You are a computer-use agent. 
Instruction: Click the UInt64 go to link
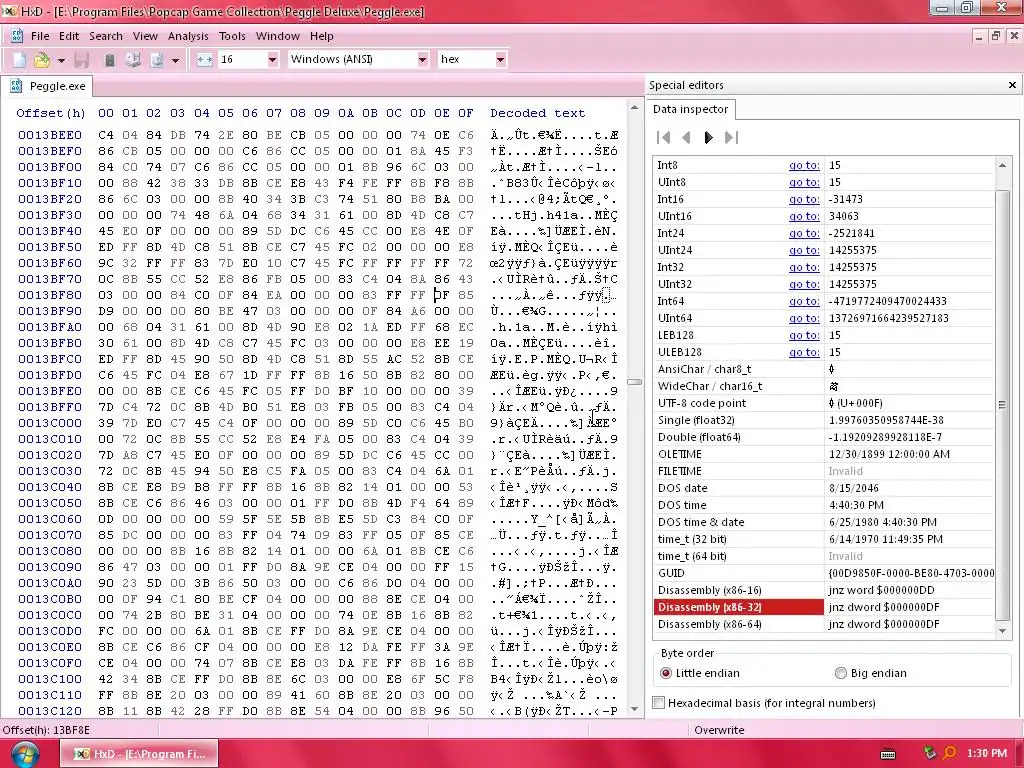[x=804, y=318]
